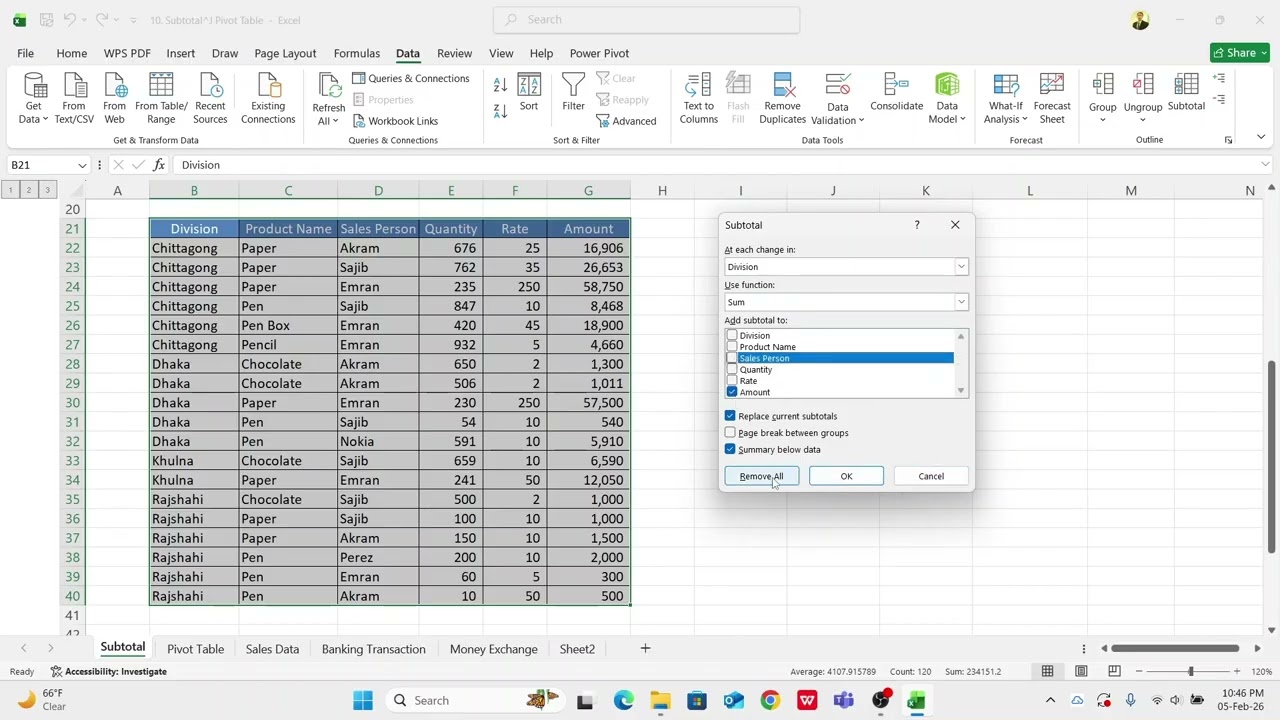
Task: Click the Share button
Action: 1240,53
